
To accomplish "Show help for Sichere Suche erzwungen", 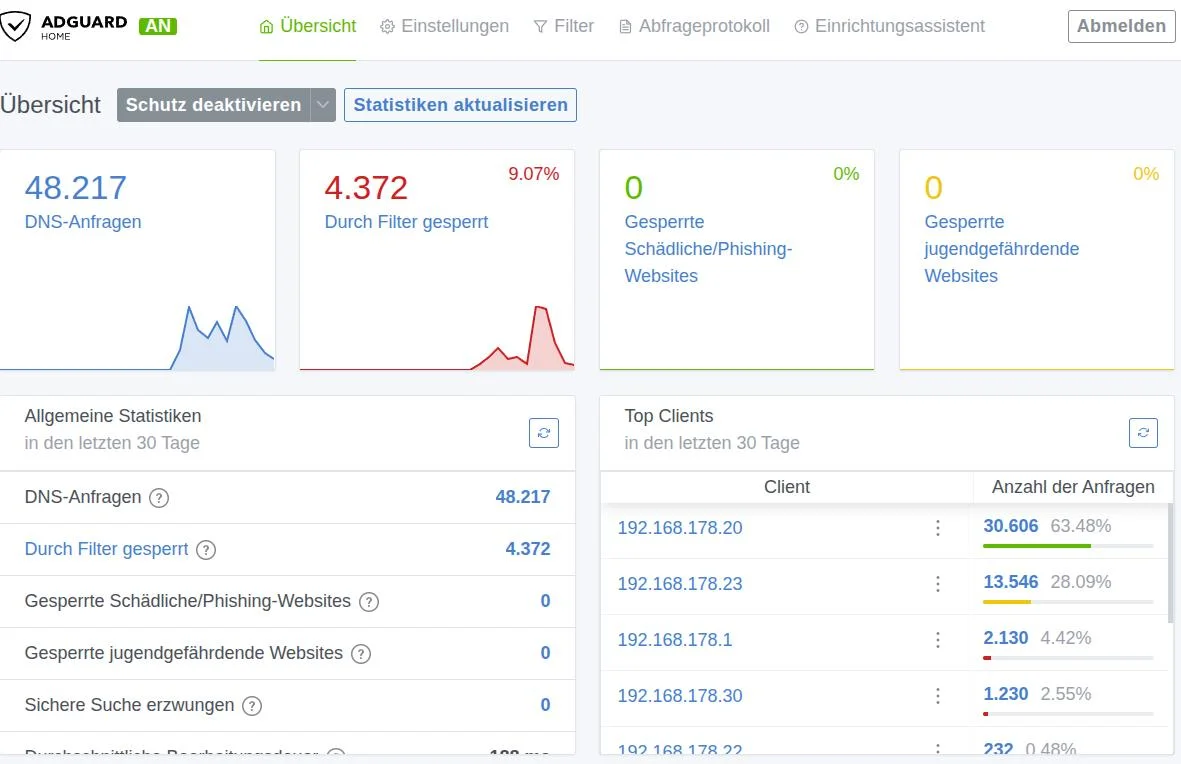I will tap(252, 706).
